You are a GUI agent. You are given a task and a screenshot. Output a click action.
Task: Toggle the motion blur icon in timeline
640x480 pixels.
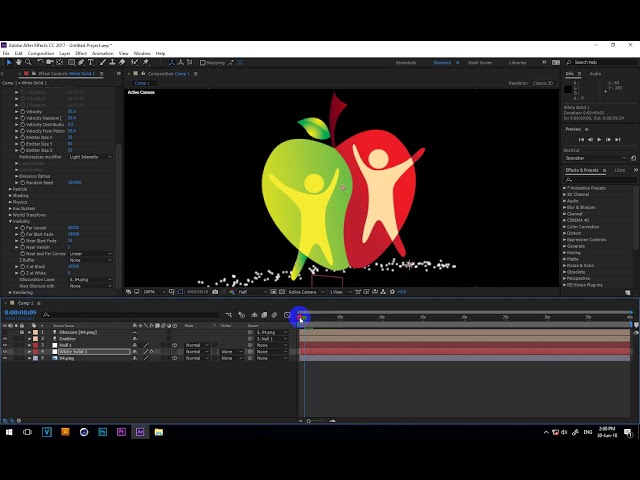pos(274,315)
